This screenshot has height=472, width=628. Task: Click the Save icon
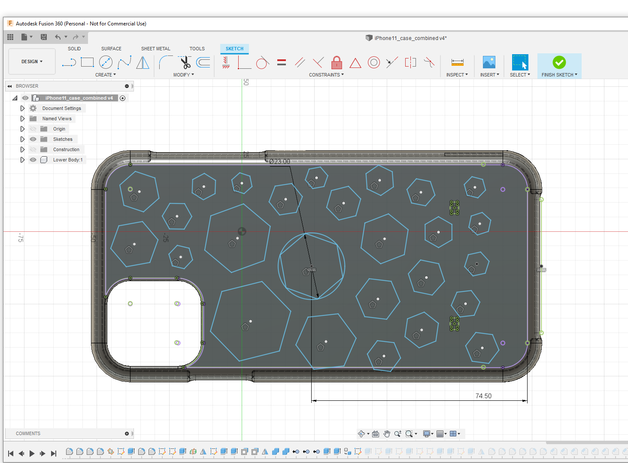coord(44,37)
